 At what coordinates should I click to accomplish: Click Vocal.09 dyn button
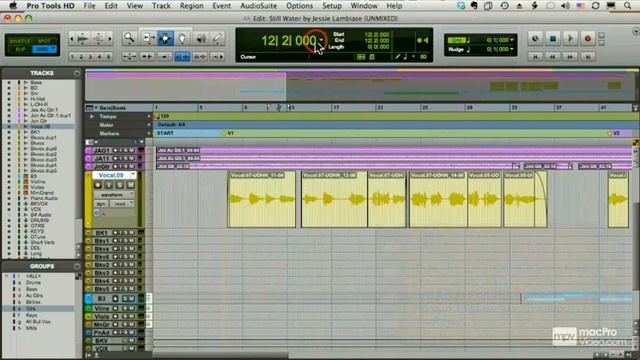[101, 204]
